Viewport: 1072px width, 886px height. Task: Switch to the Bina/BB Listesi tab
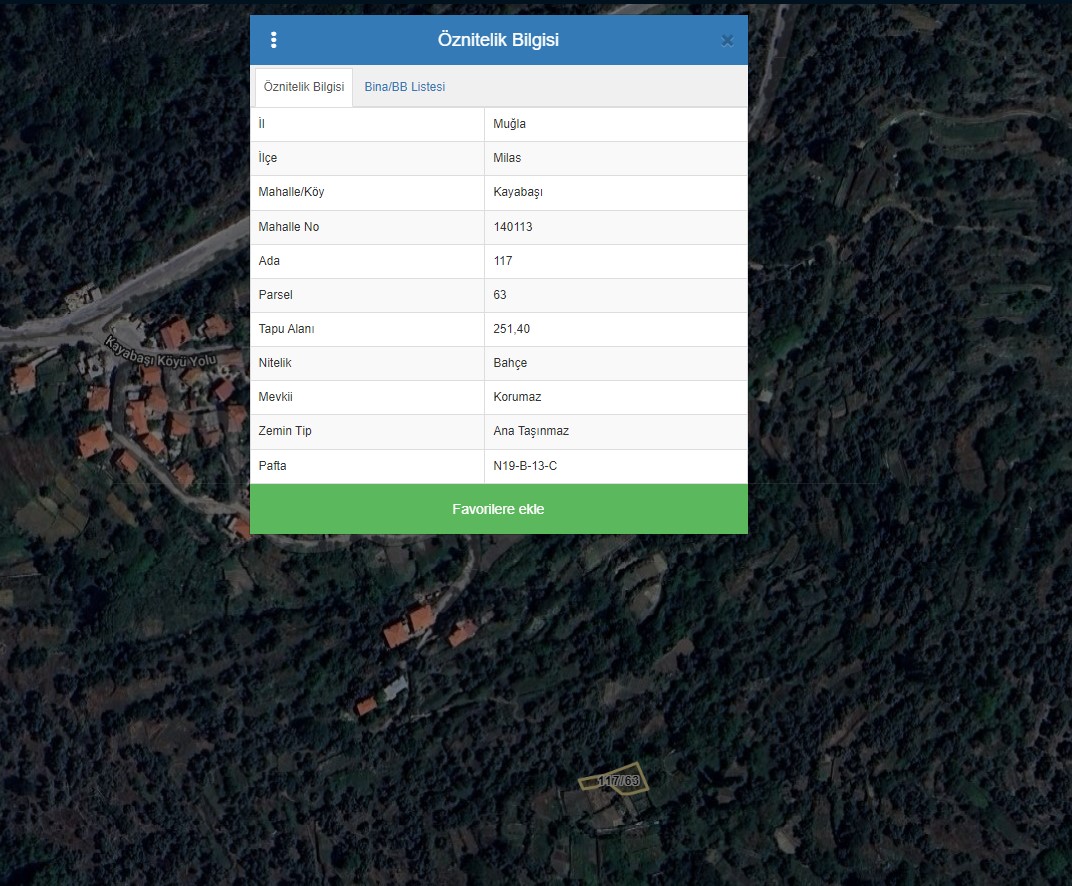pos(404,87)
